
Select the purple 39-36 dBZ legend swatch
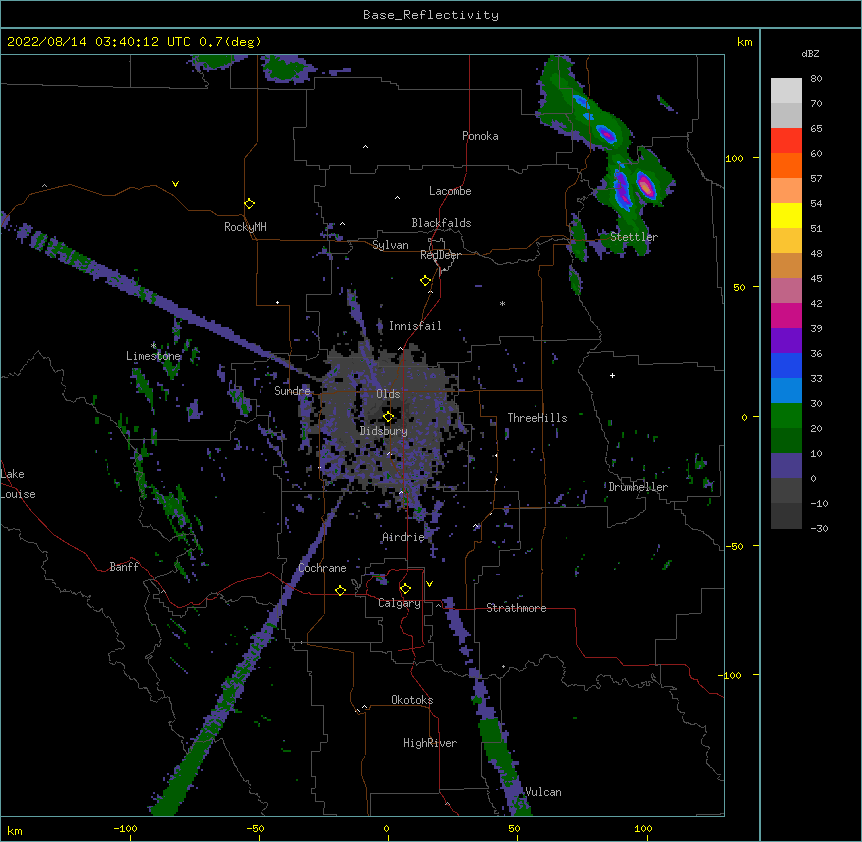pos(786,341)
